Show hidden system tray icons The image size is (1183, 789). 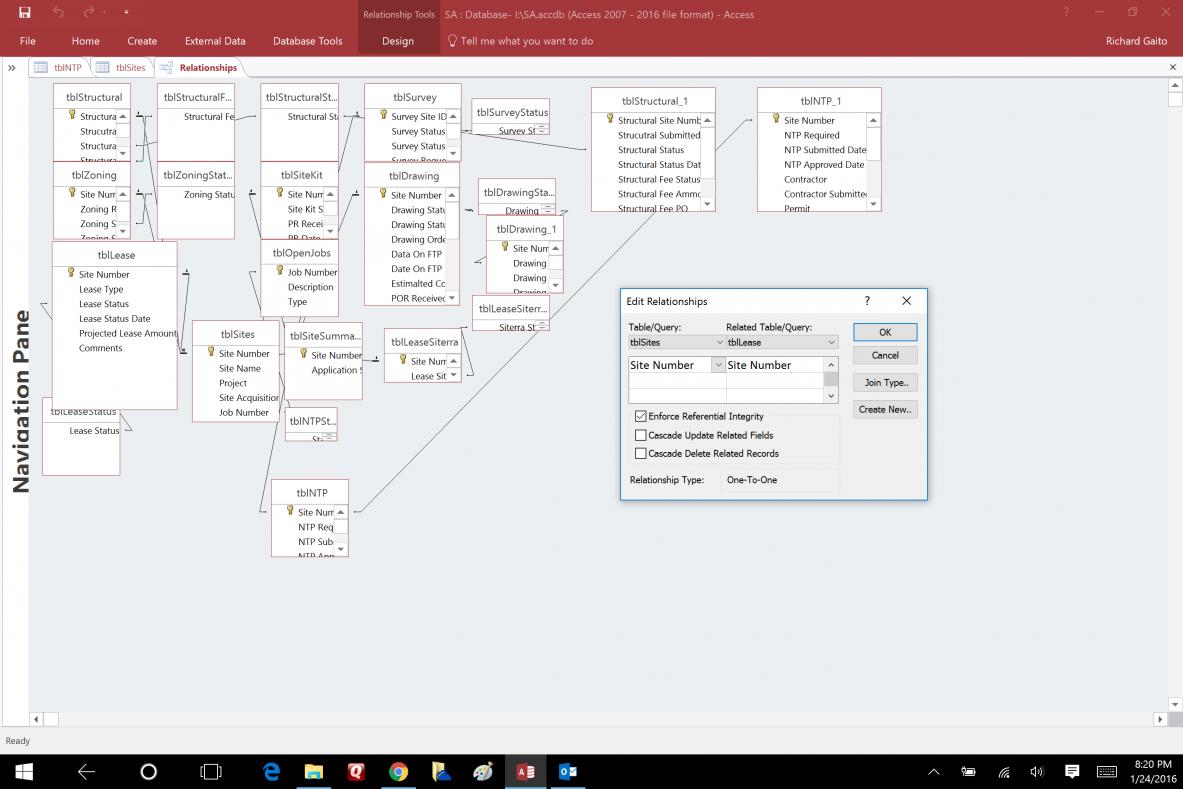click(933, 772)
